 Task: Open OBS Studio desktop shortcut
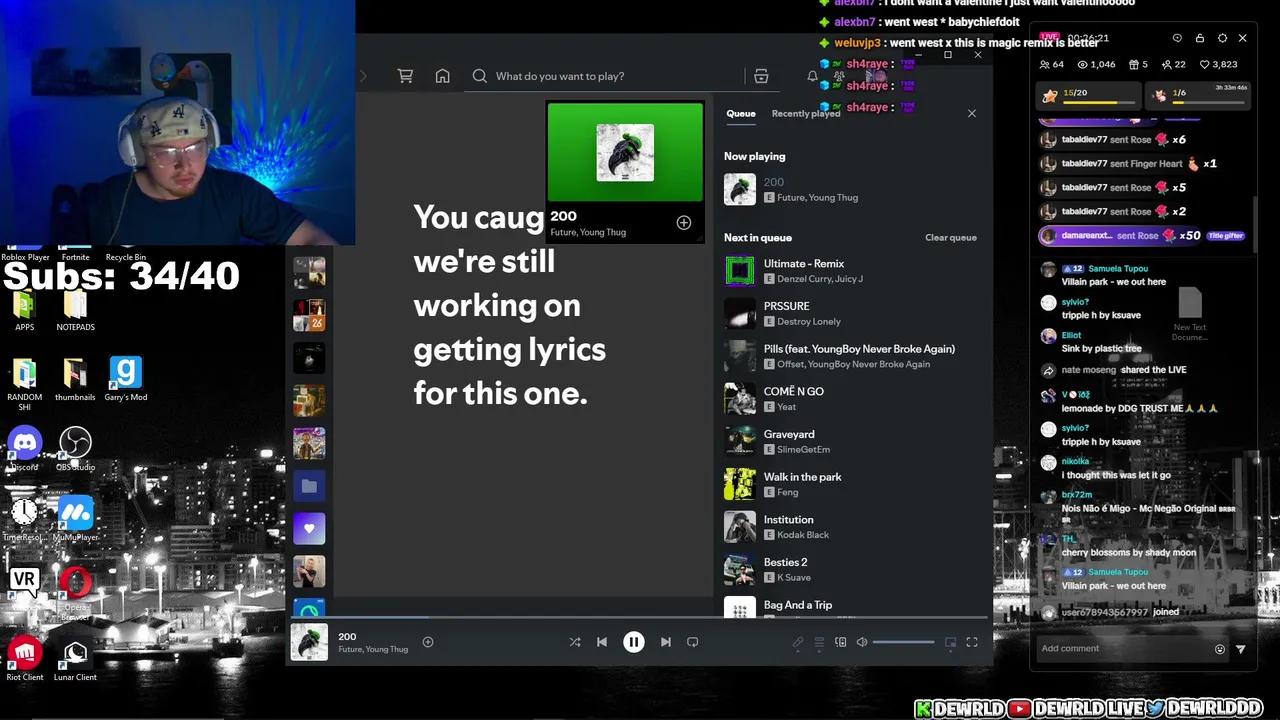click(x=75, y=449)
